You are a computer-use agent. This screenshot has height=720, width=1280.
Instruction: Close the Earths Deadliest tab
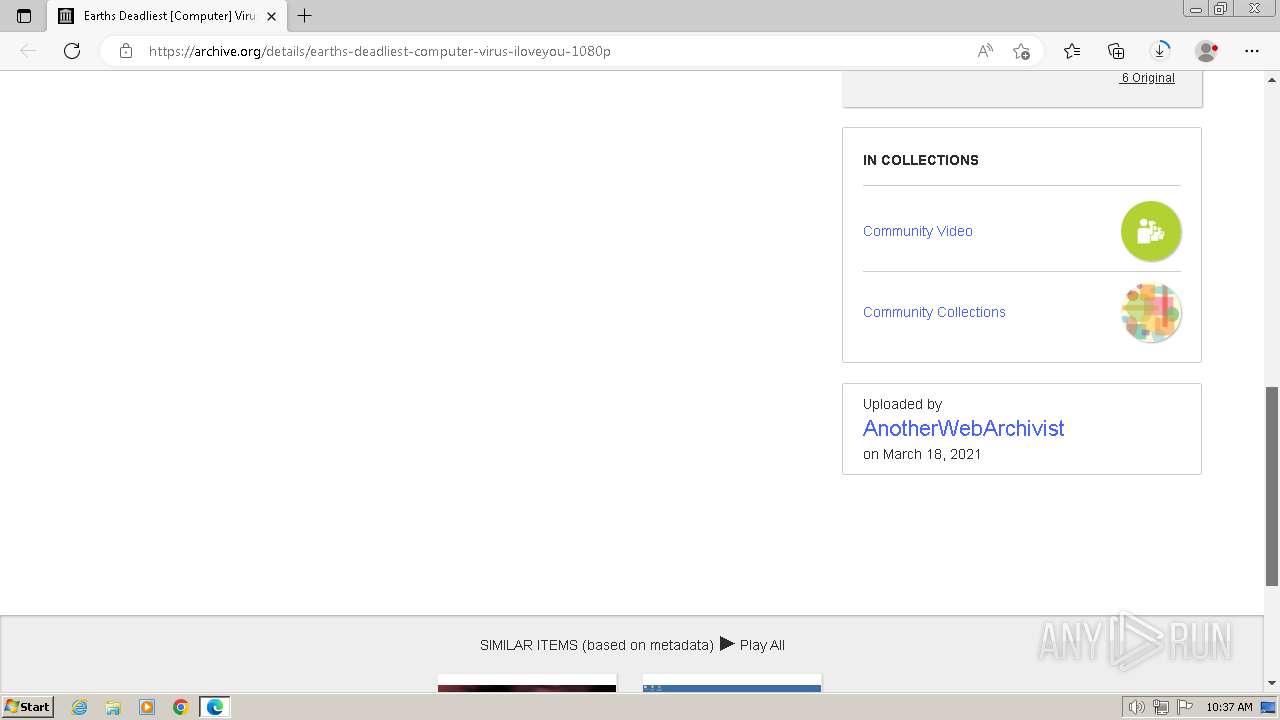pos(271,16)
